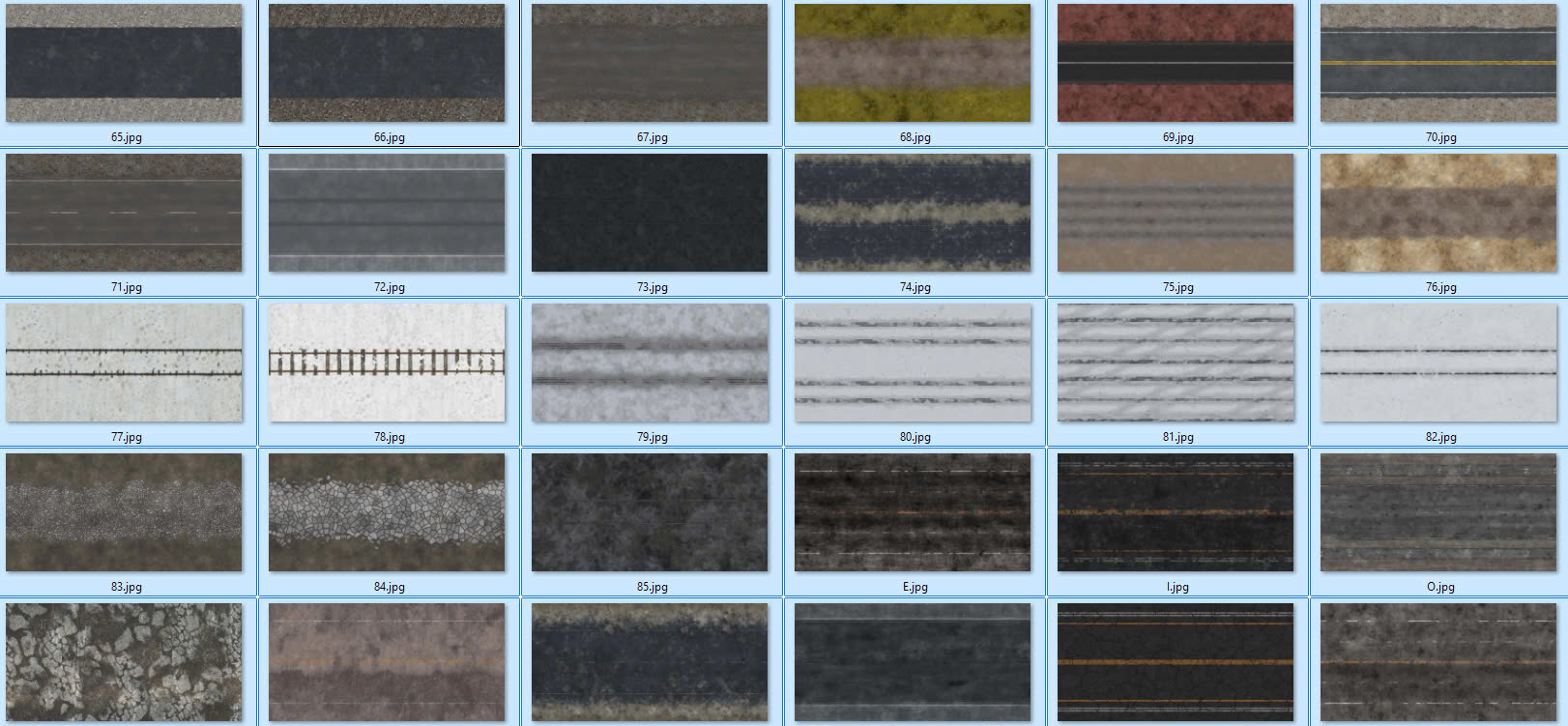The width and height of the screenshot is (1568, 726).
Task: Select the 83.jpg gravel path thumbnail
Action: point(124,512)
